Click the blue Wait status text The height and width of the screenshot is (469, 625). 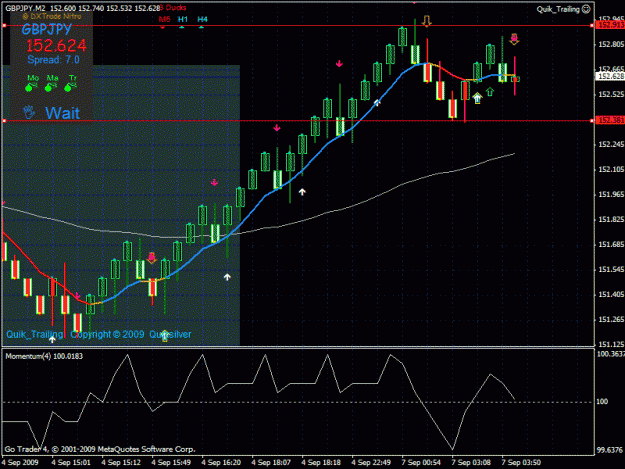click(x=62, y=113)
